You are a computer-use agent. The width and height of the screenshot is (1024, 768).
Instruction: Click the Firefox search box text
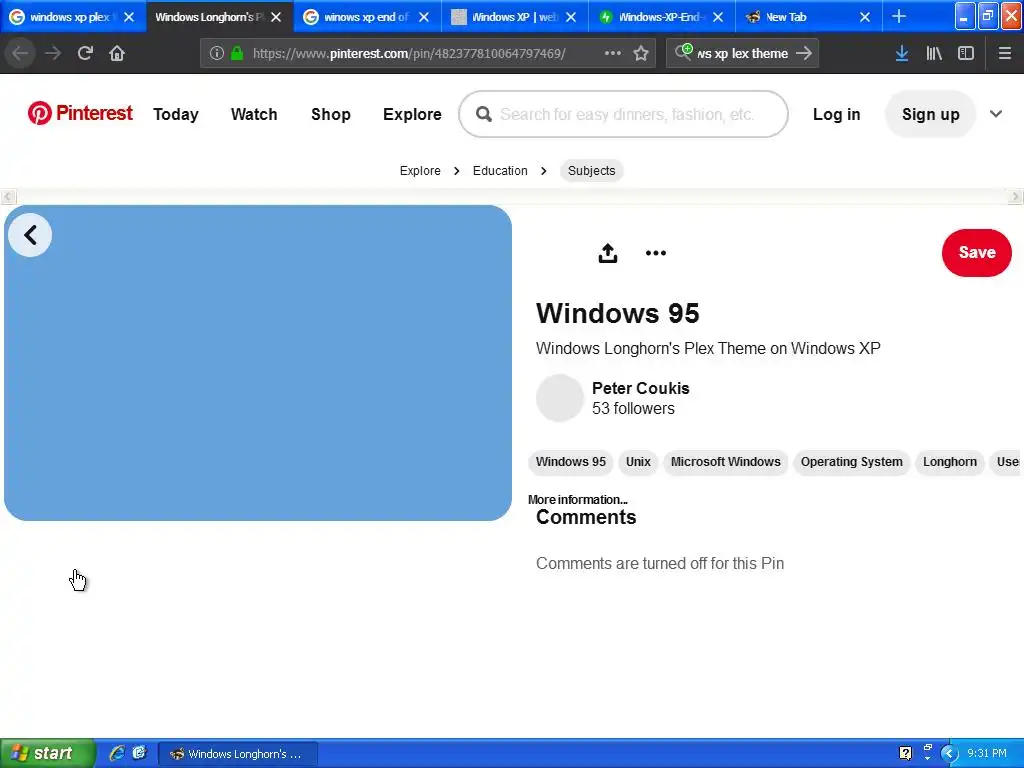coord(743,53)
